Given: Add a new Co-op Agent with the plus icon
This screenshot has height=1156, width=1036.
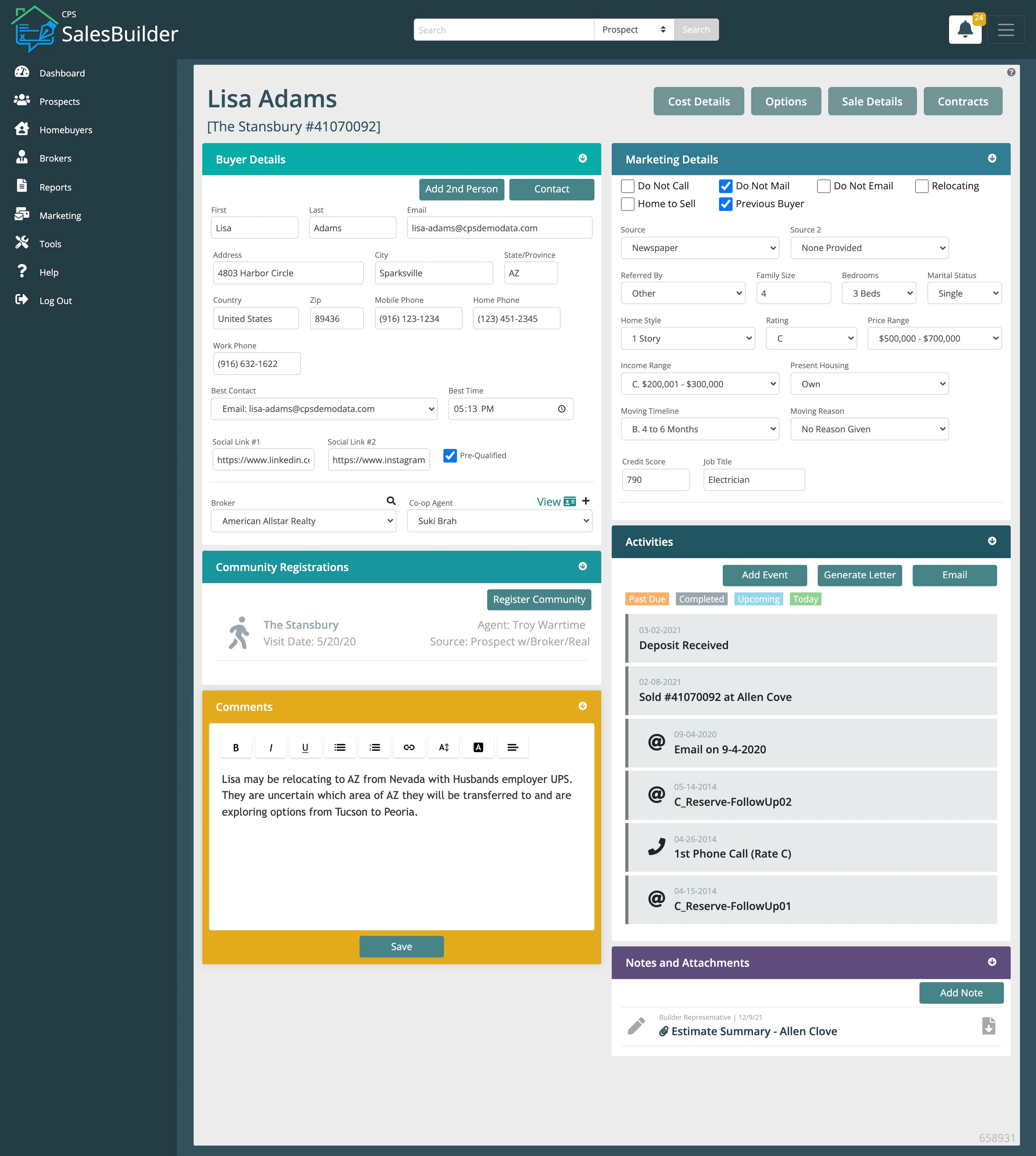Looking at the screenshot, I should (586, 501).
